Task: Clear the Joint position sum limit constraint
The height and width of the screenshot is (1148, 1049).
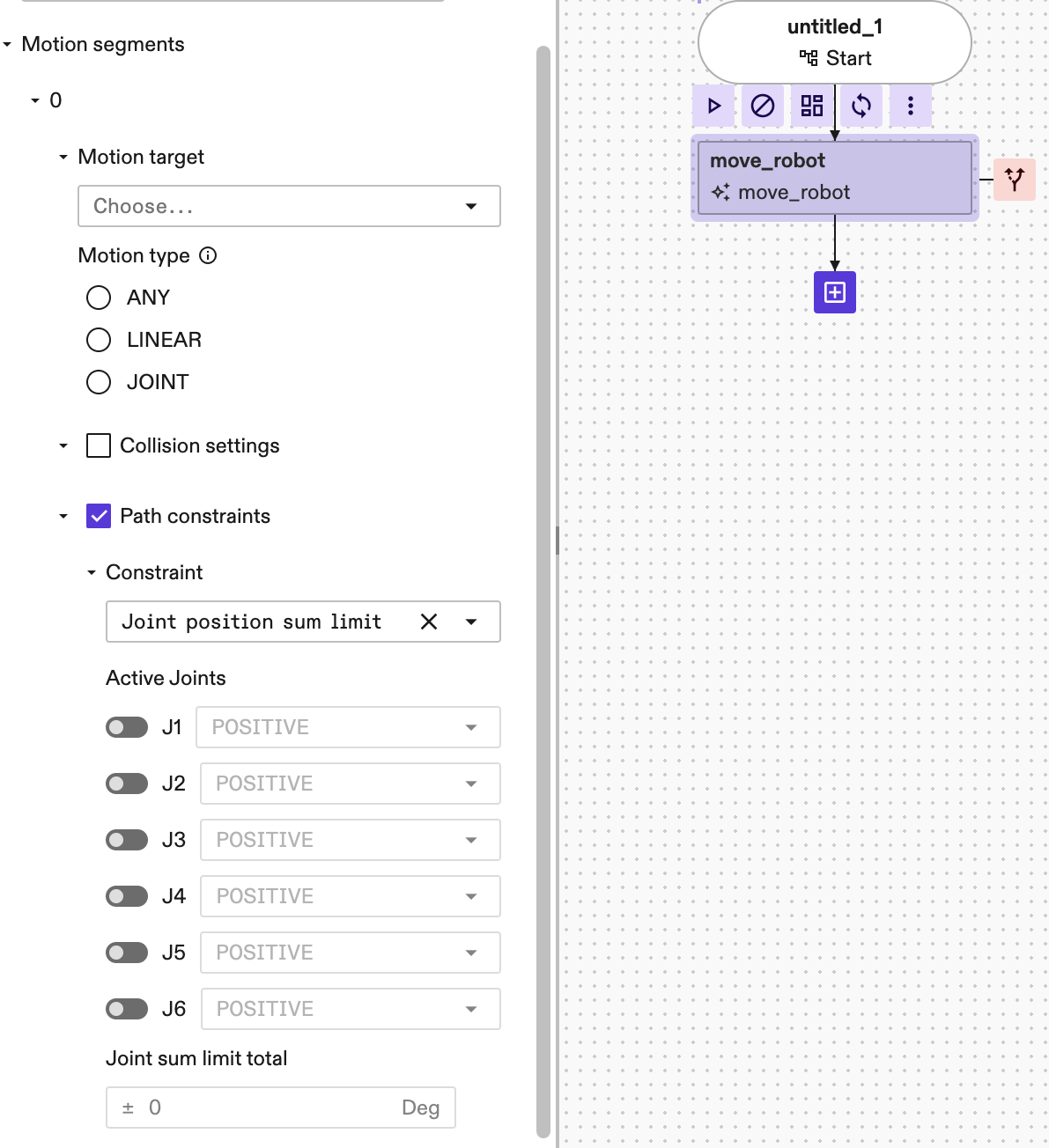Action: click(428, 622)
